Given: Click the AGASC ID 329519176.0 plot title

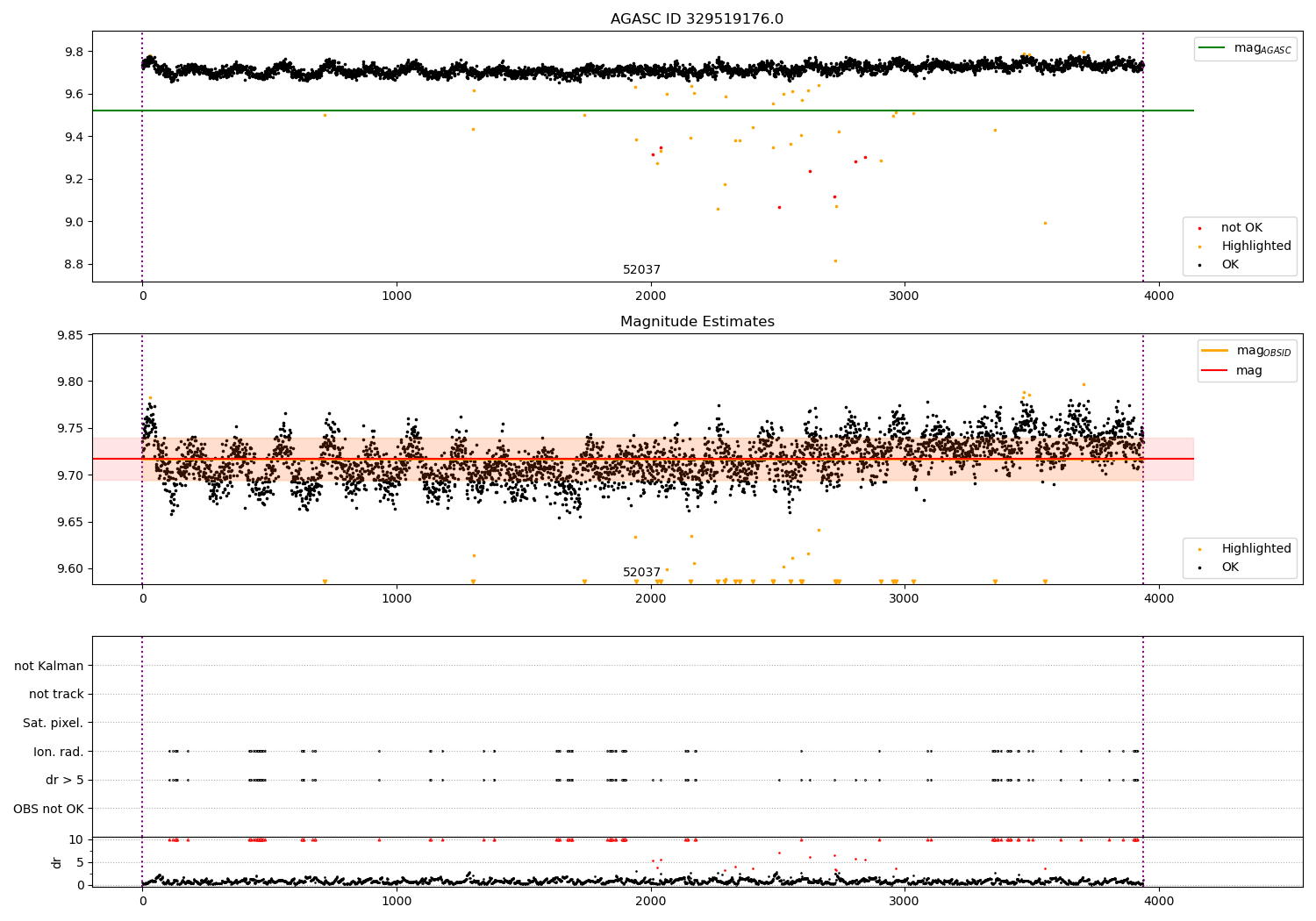Looking at the screenshot, I should (697, 19).
